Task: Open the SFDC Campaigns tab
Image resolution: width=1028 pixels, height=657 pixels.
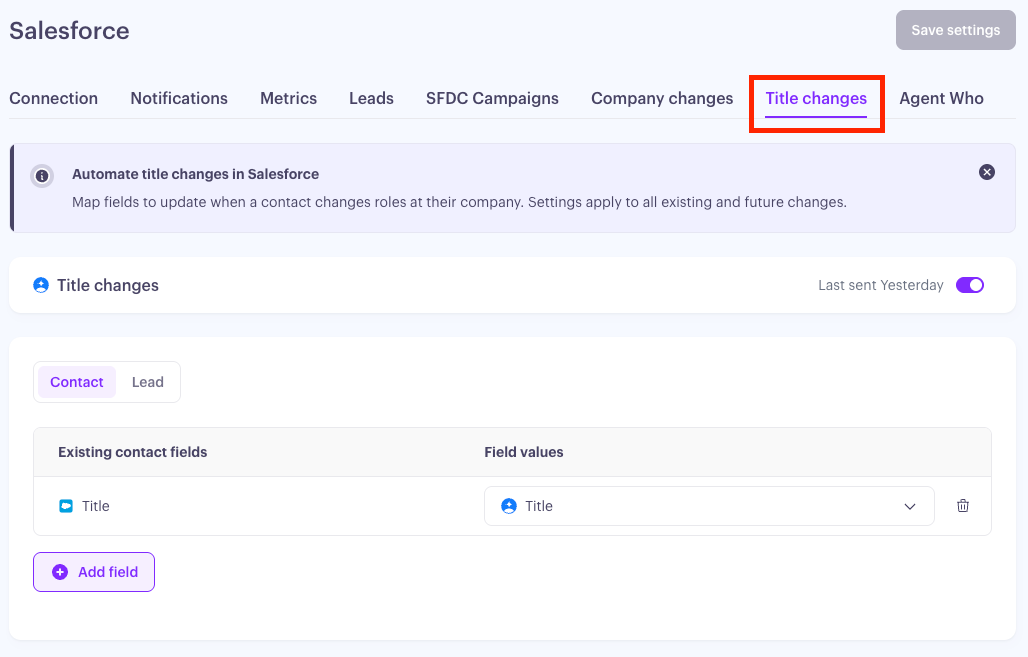Action: (492, 98)
